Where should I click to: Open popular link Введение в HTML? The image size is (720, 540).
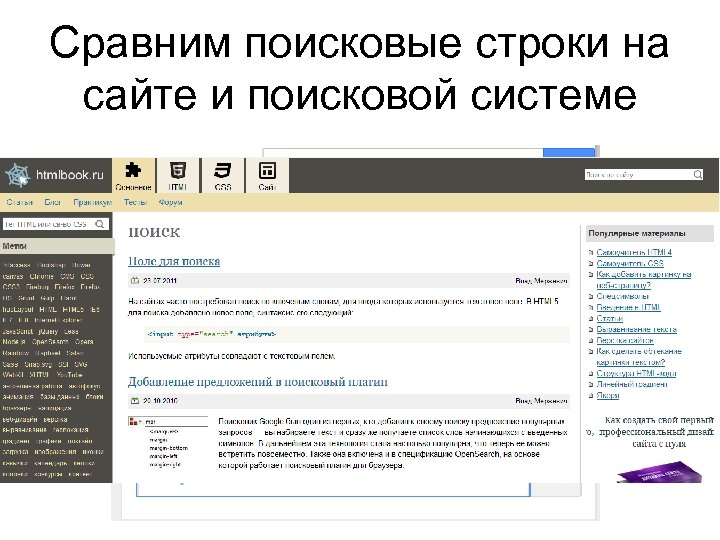628,307
